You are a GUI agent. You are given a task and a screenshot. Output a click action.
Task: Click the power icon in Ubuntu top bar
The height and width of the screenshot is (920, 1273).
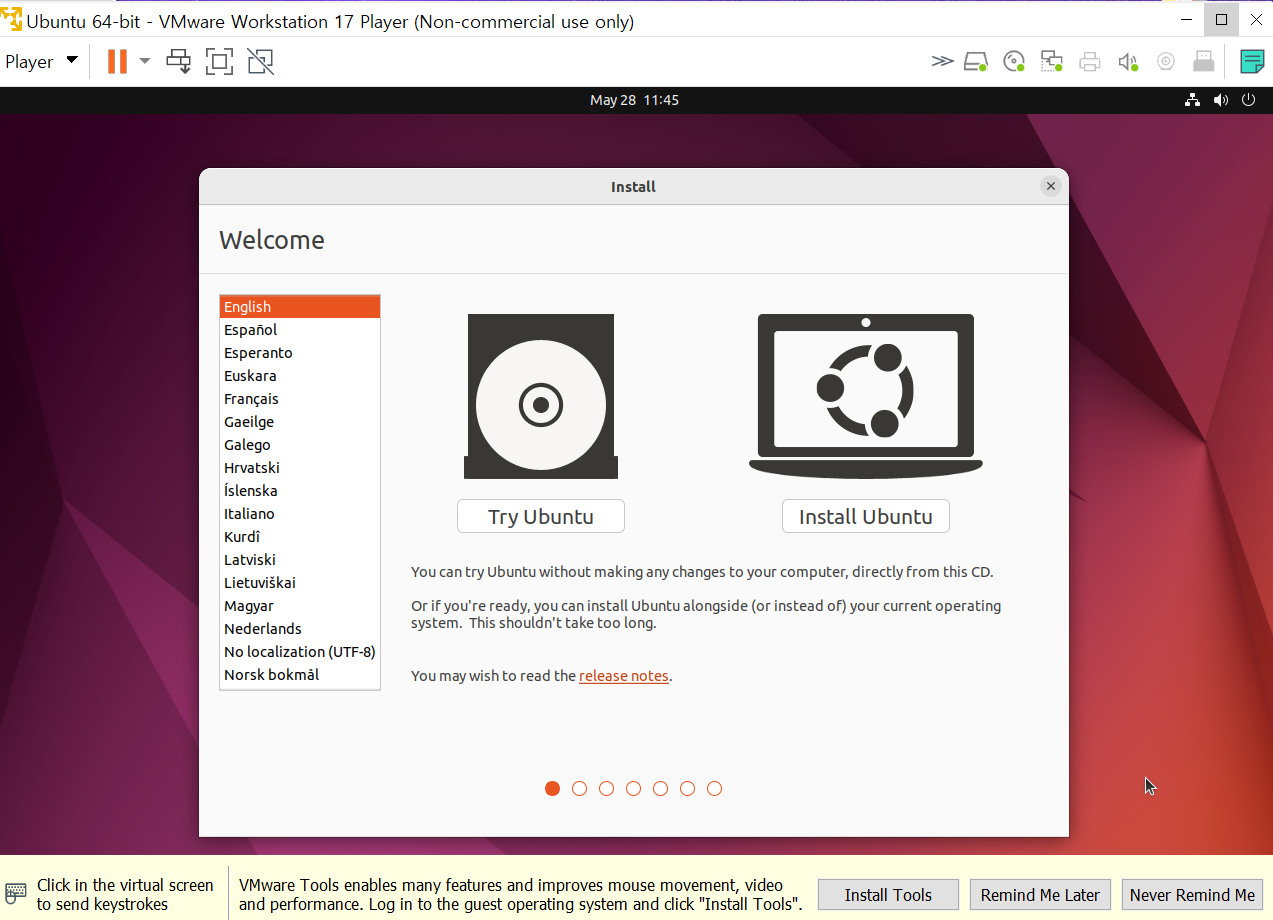point(1248,100)
